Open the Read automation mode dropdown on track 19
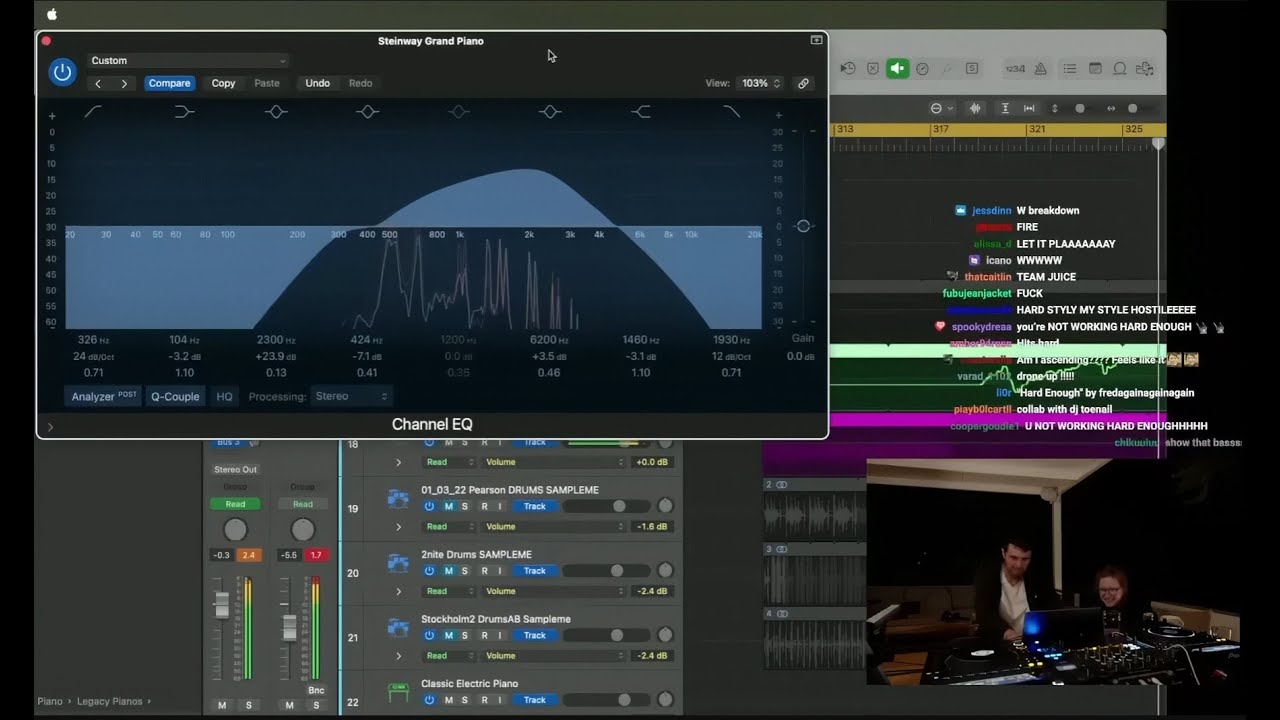Screen dimensions: 1280x720 [x=449, y=527]
